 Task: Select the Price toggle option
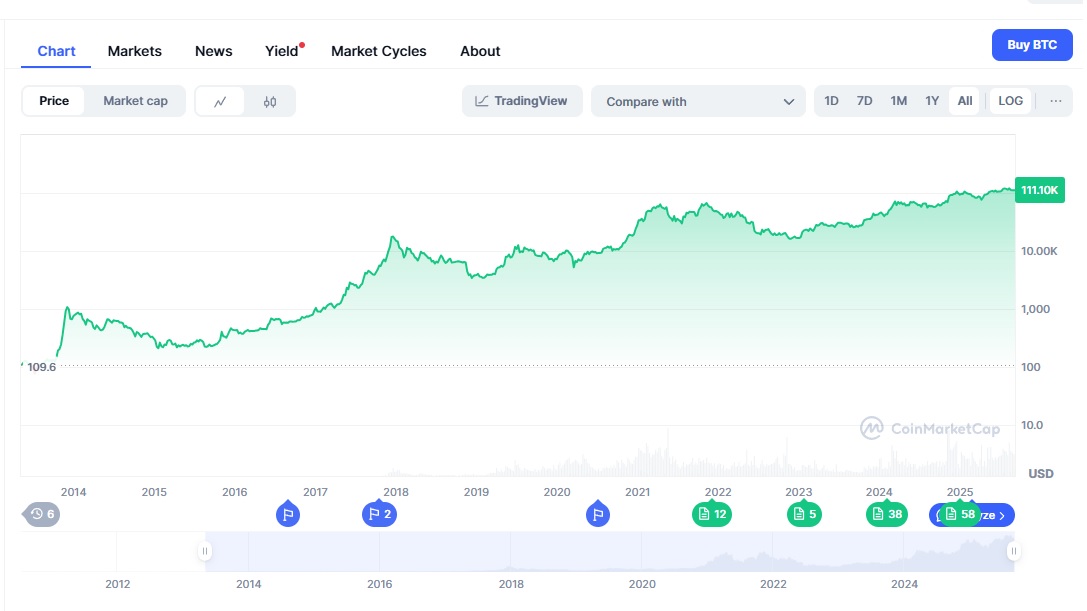54,101
